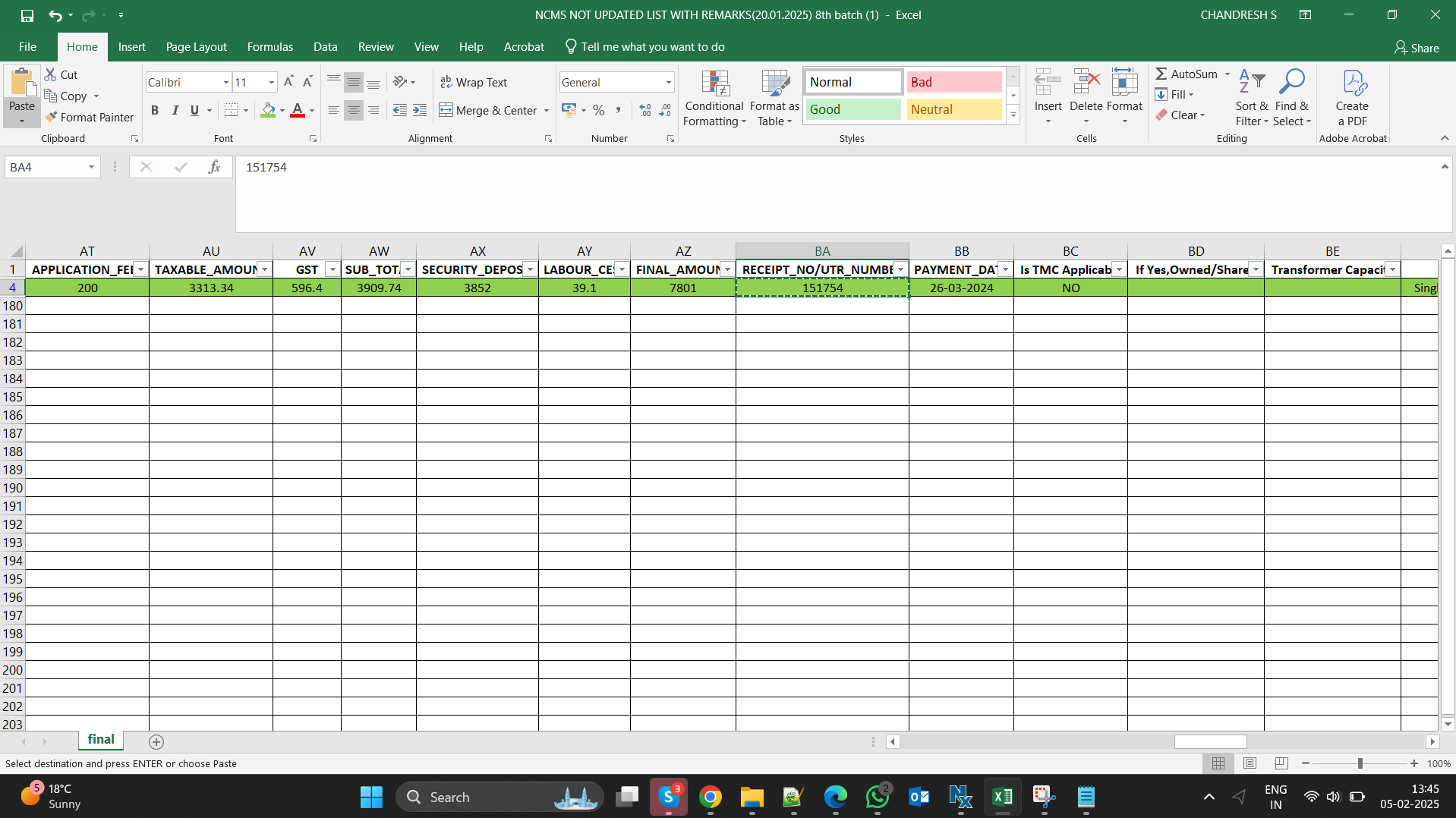Open Chrome from the taskbar
Viewport: 1456px width, 818px height.
point(711,797)
